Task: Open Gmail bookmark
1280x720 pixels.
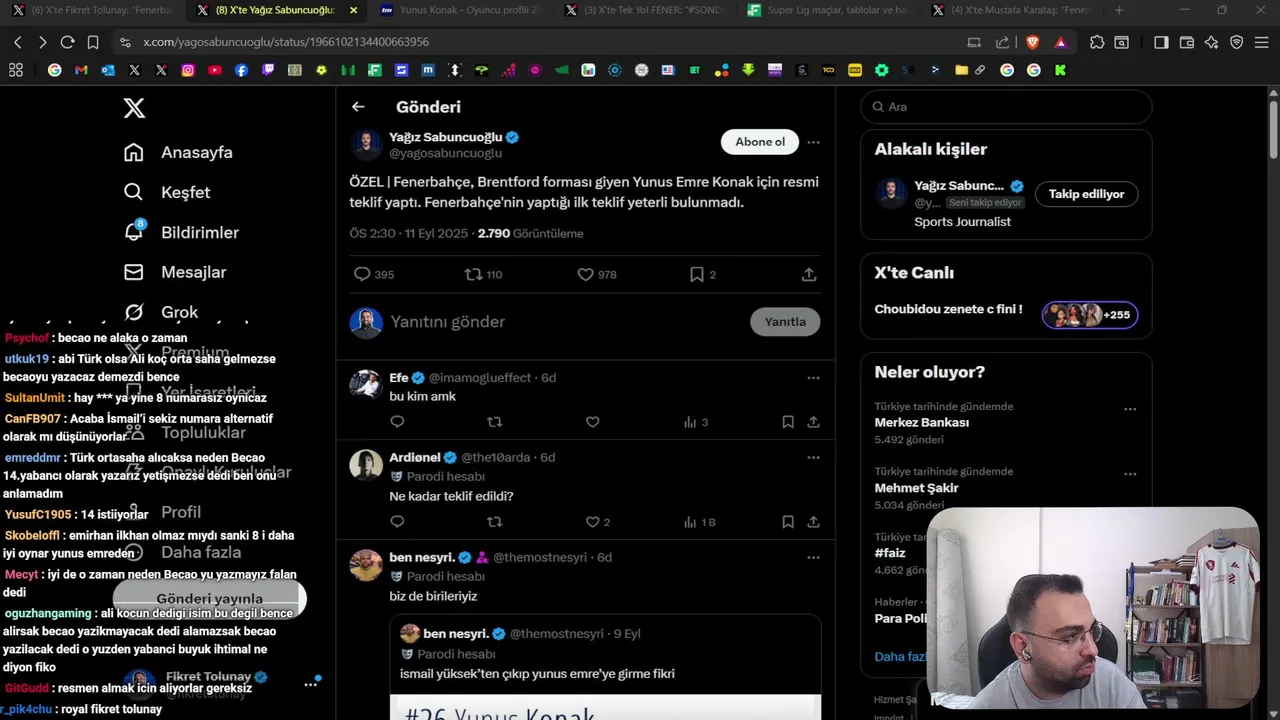Action: tap(81, 70)
